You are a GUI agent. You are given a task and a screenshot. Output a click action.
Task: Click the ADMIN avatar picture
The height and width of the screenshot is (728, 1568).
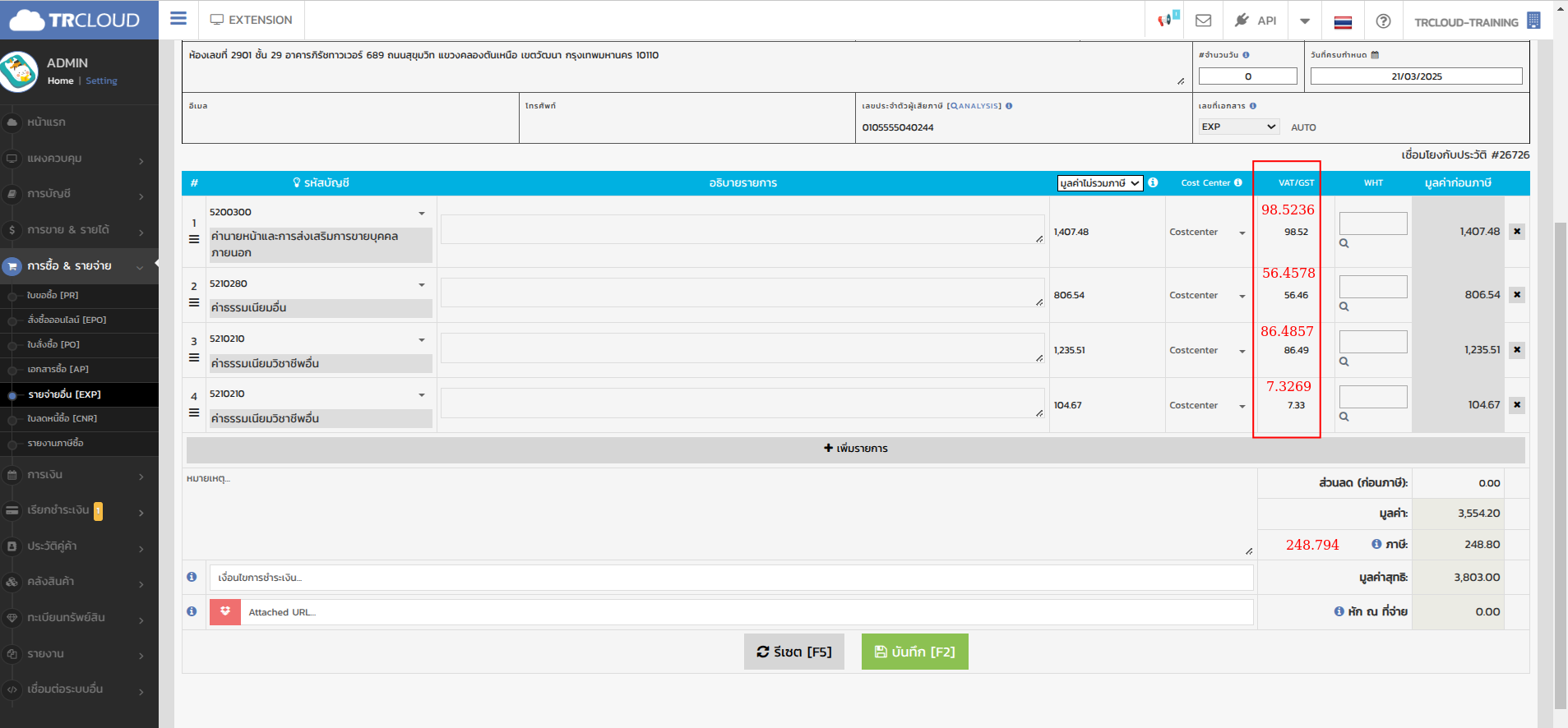coord(19,71)
